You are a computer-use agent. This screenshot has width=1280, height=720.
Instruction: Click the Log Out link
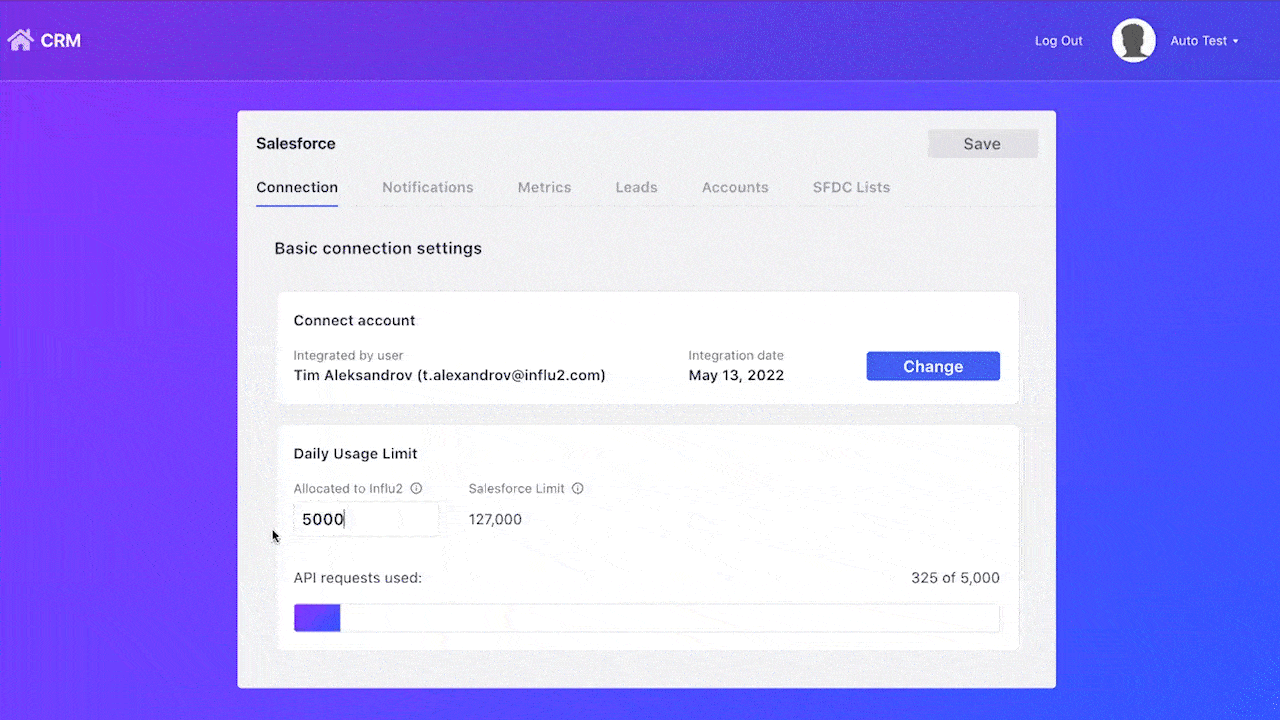tap(1058, 41)
